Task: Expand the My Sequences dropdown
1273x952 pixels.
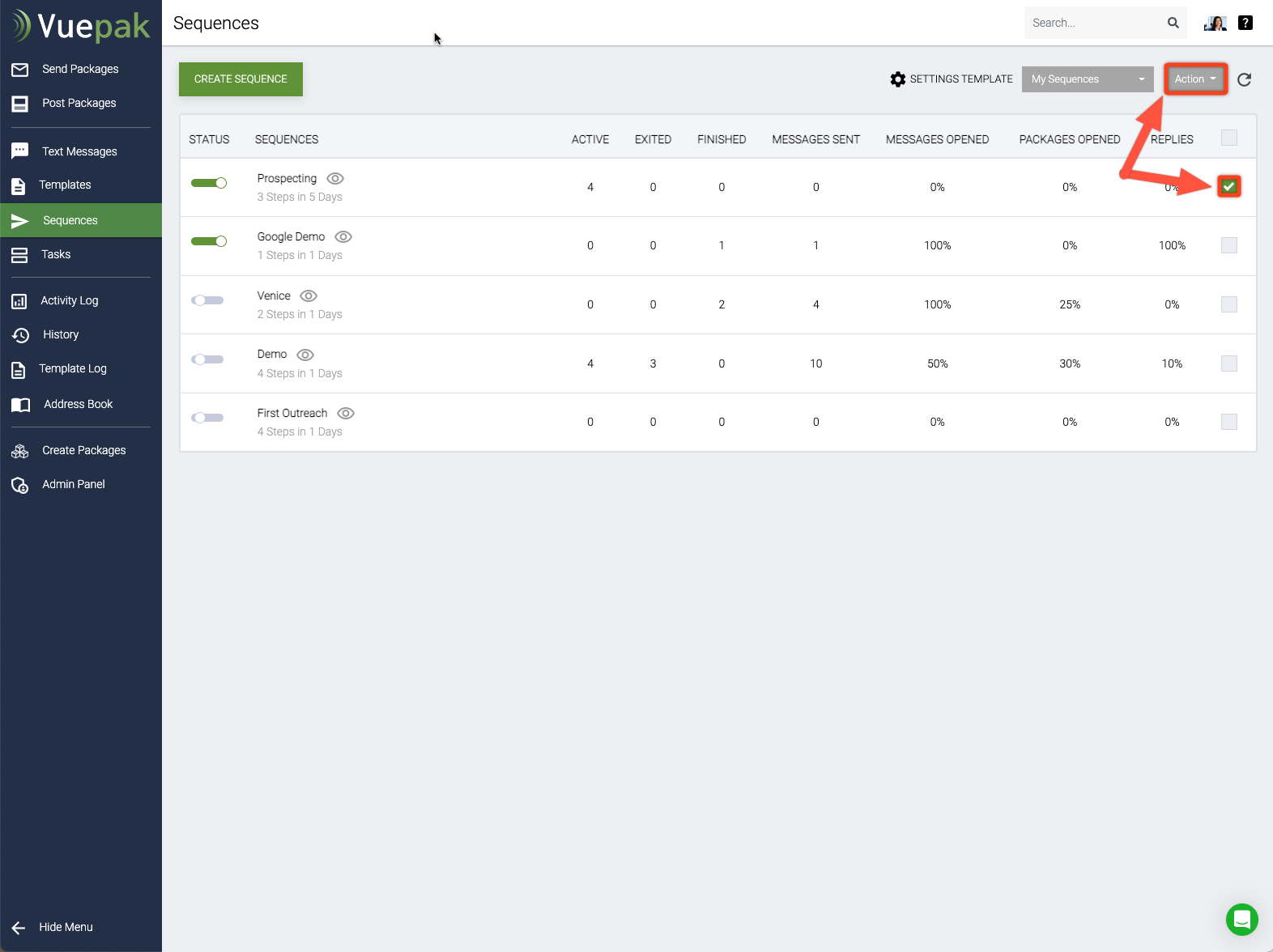Action: pyautogui.click(x=1087, y=79)
